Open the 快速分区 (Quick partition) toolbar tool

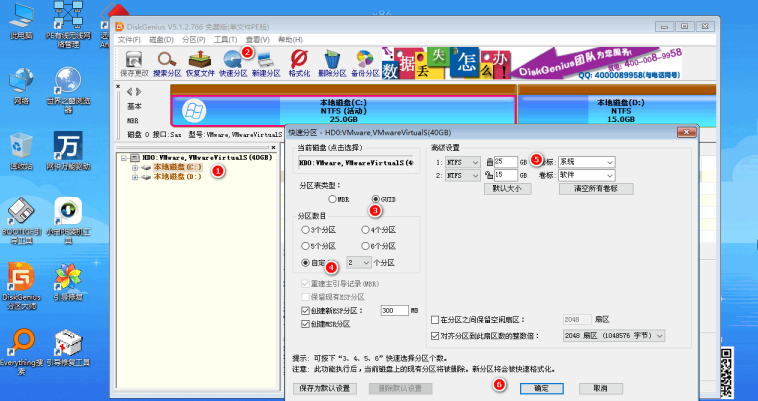tap(233, 64)
